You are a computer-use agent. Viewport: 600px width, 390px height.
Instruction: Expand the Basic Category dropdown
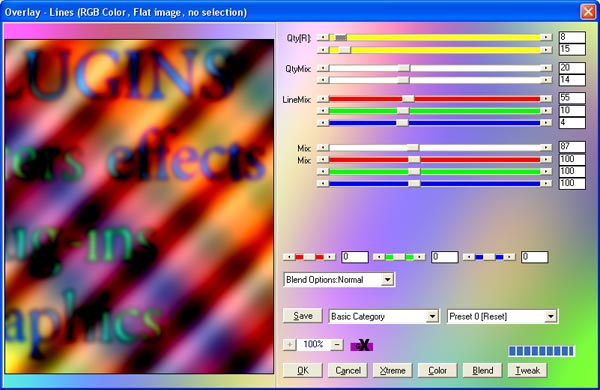coord(432,317)
